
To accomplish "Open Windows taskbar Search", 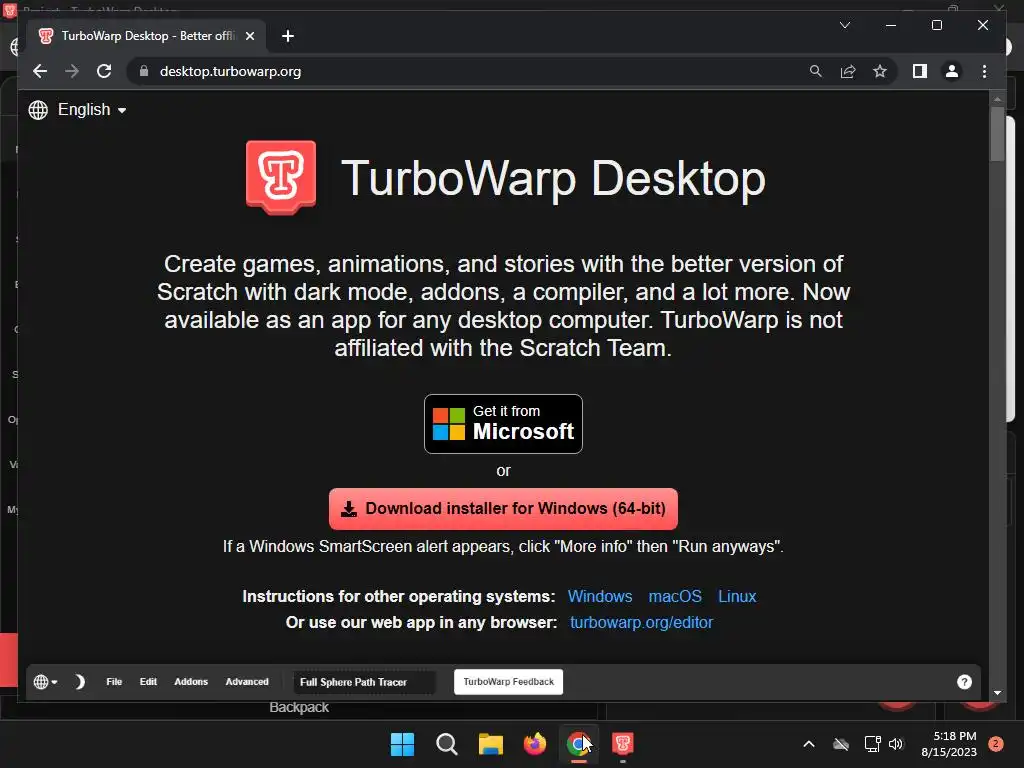I will click(447, 744).
